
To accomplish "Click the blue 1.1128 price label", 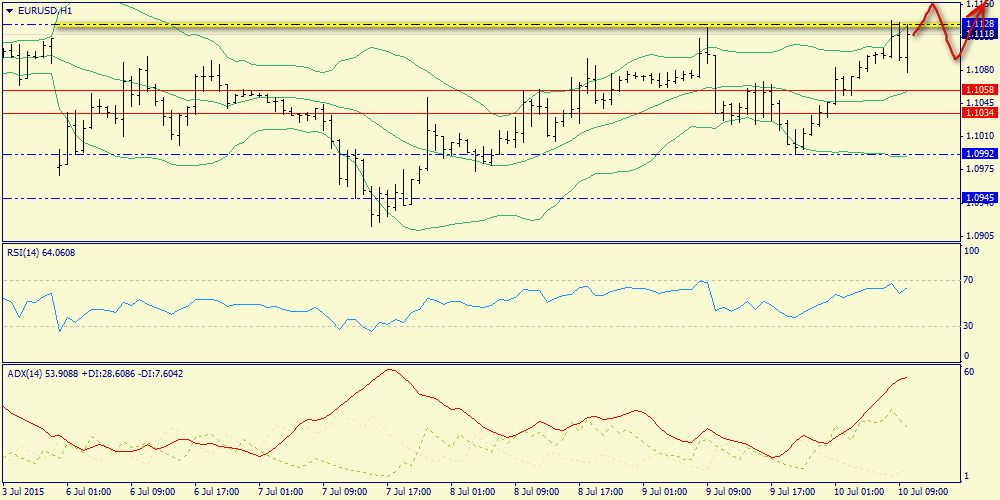I will click(977, 23).
